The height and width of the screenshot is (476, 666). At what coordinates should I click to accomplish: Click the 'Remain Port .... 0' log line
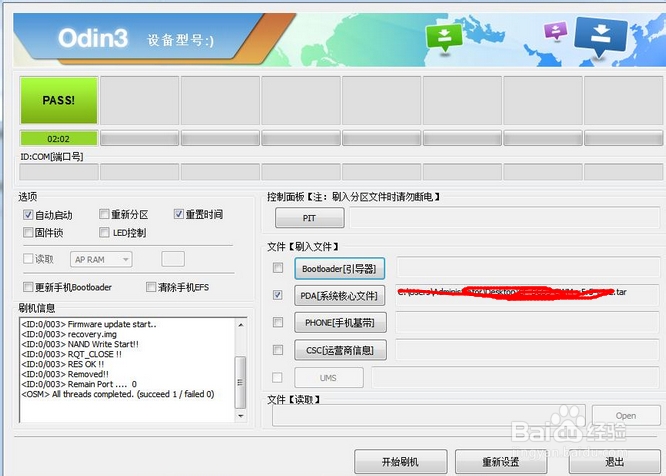click(79, 384)
